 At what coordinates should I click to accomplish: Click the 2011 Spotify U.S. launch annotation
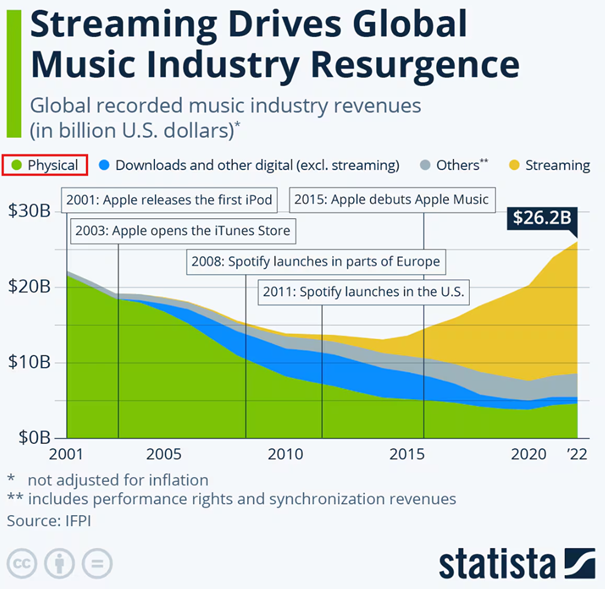(363, 293)
